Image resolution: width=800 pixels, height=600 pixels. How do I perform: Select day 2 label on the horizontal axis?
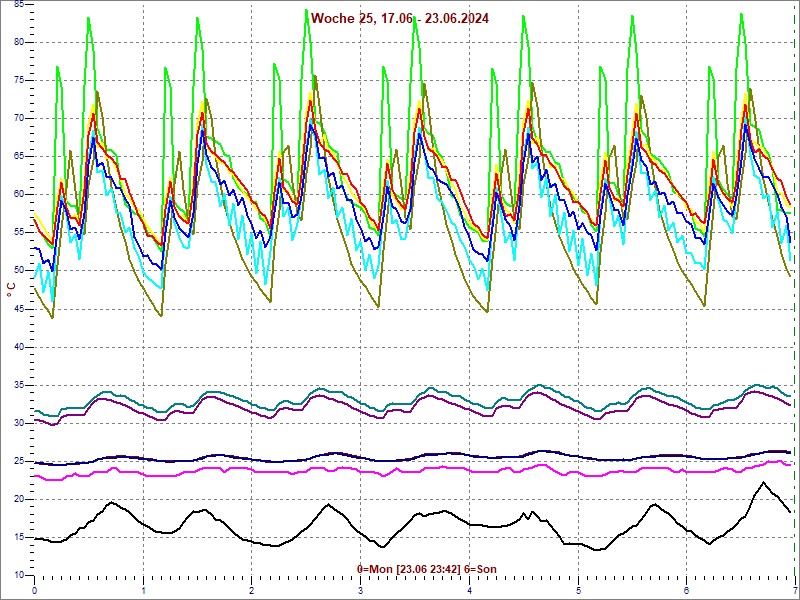point(252,592)
